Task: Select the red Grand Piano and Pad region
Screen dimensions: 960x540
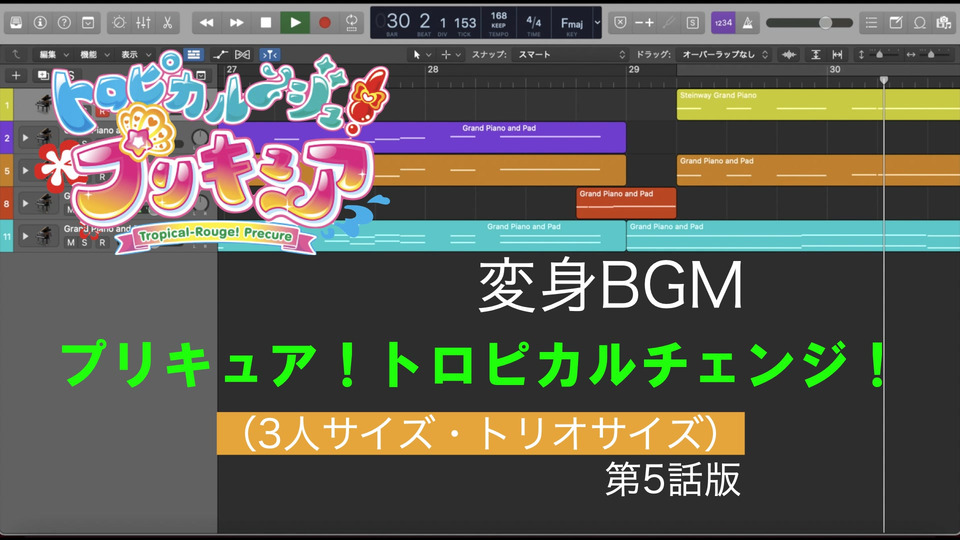Action: coord(626,203)
